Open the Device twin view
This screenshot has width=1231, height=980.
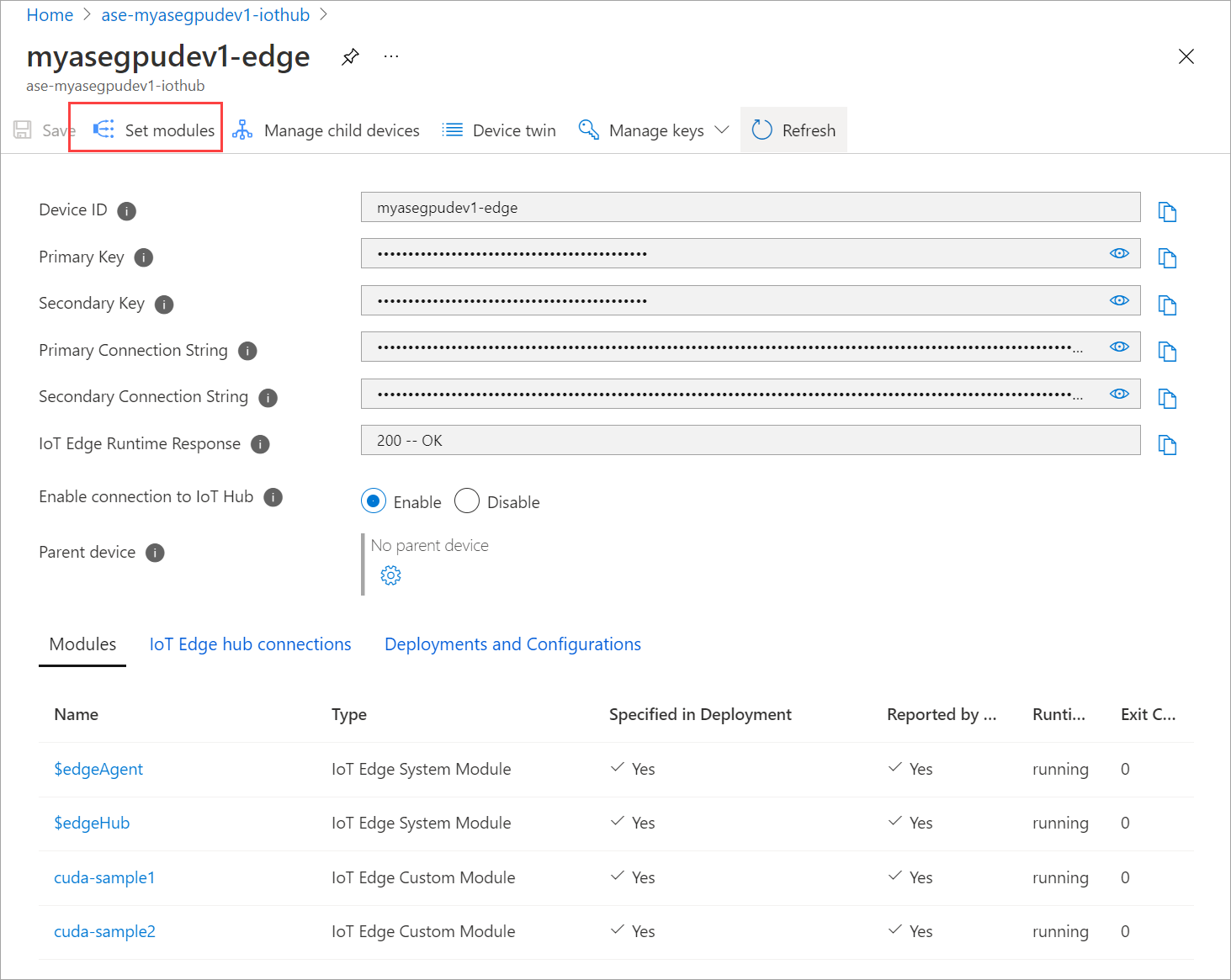click(499, 130)
